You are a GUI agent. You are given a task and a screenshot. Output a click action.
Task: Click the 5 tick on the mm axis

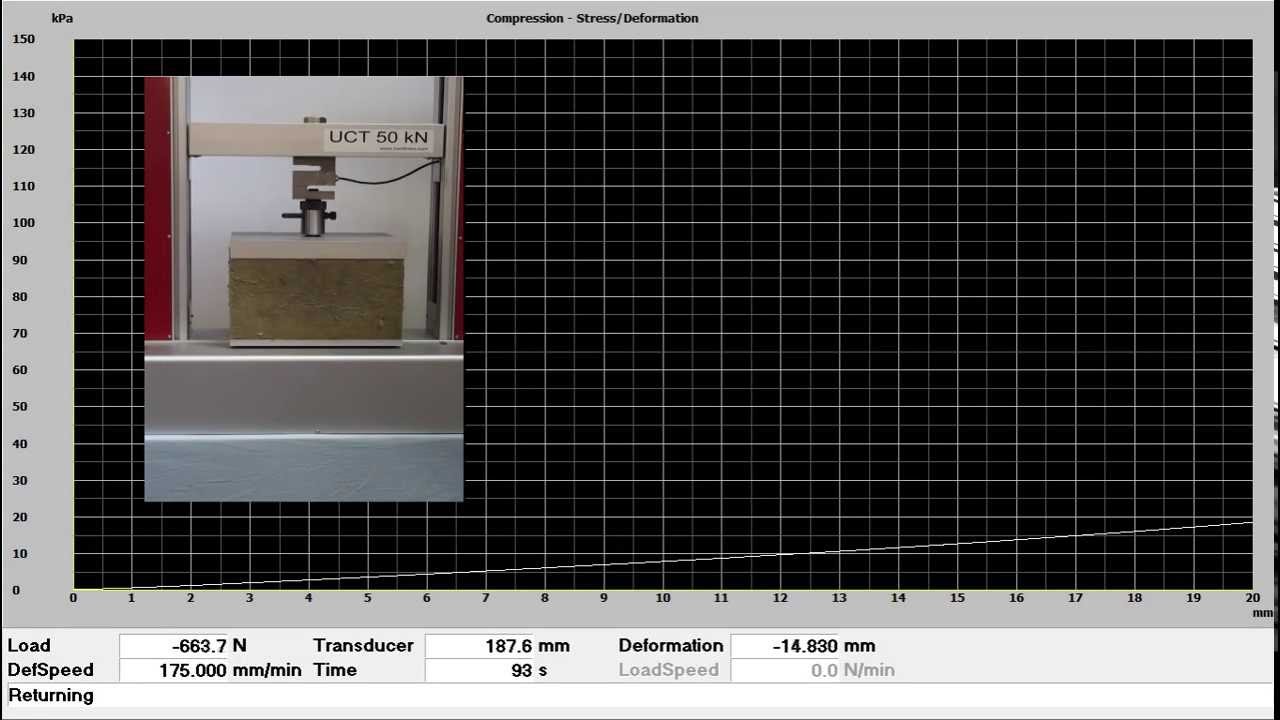point(368,598)
